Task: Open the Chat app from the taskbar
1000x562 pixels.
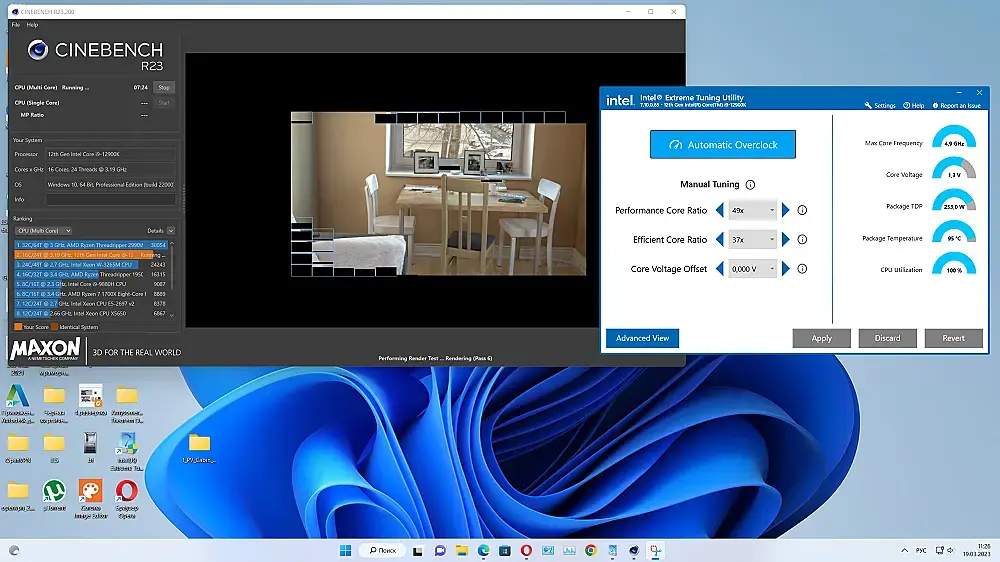Action: [x=440, y=551]
